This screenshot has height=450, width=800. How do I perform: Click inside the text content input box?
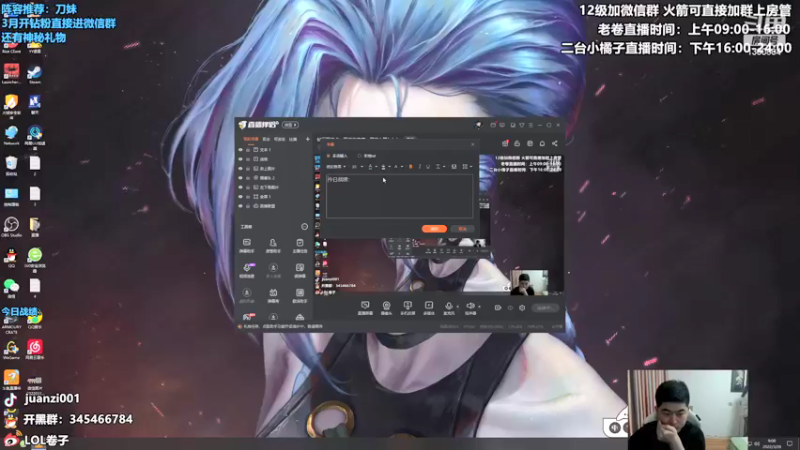click(x=399, y=196)
